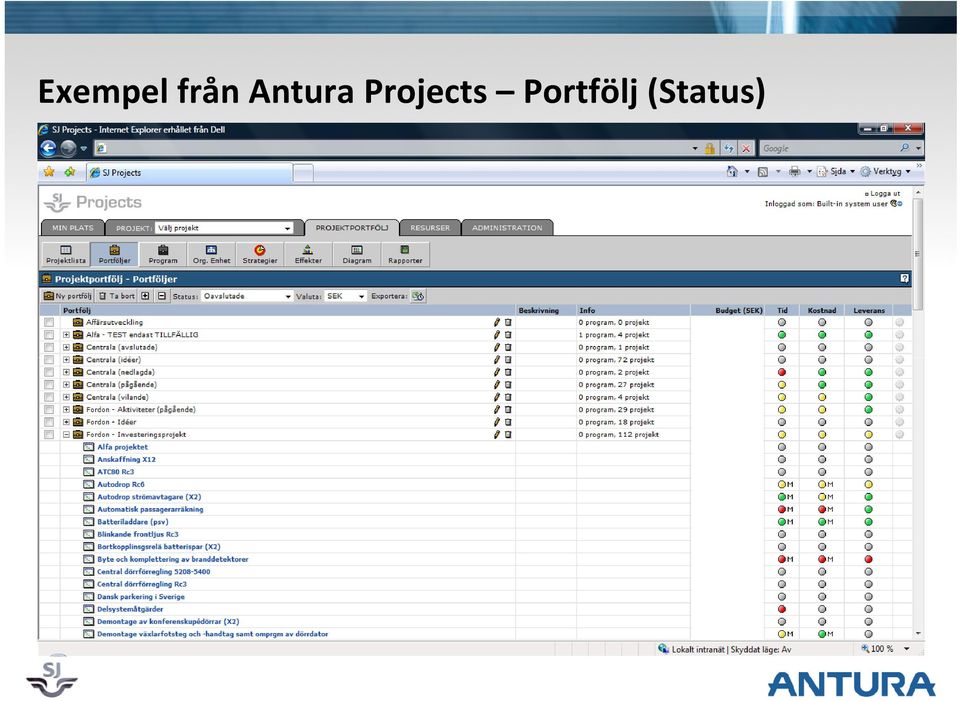Click the Google search field
This screenshot has height=701, width=960.
point(830,148)
